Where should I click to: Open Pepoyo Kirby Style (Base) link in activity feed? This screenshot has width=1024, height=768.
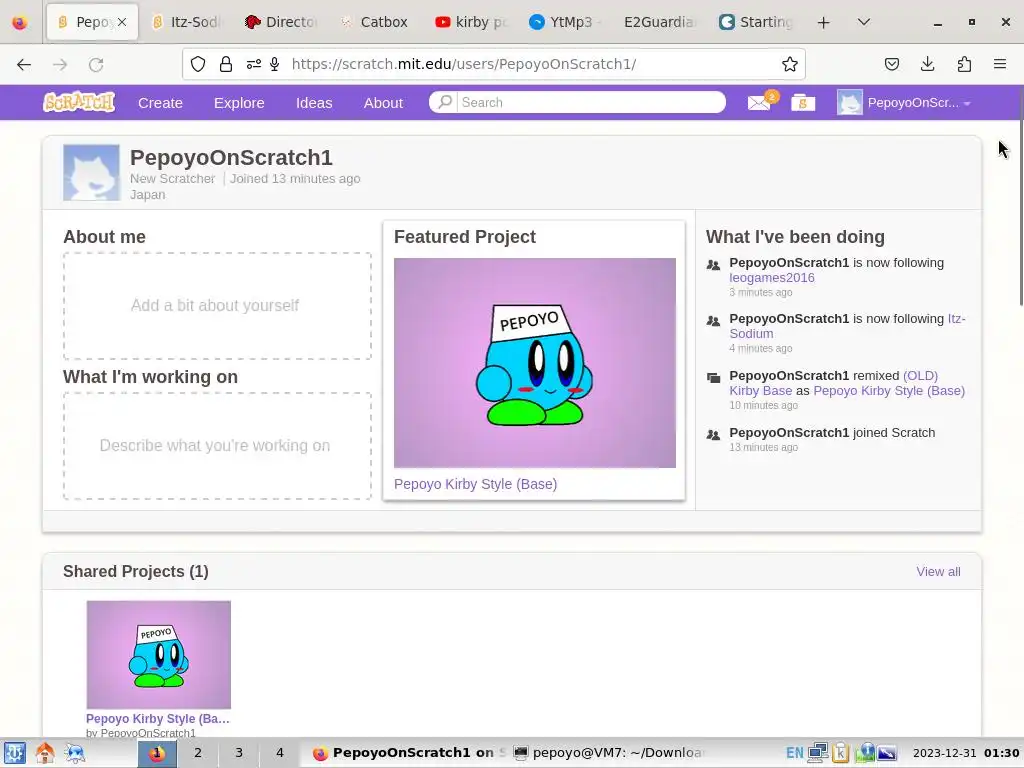[889, 391]
